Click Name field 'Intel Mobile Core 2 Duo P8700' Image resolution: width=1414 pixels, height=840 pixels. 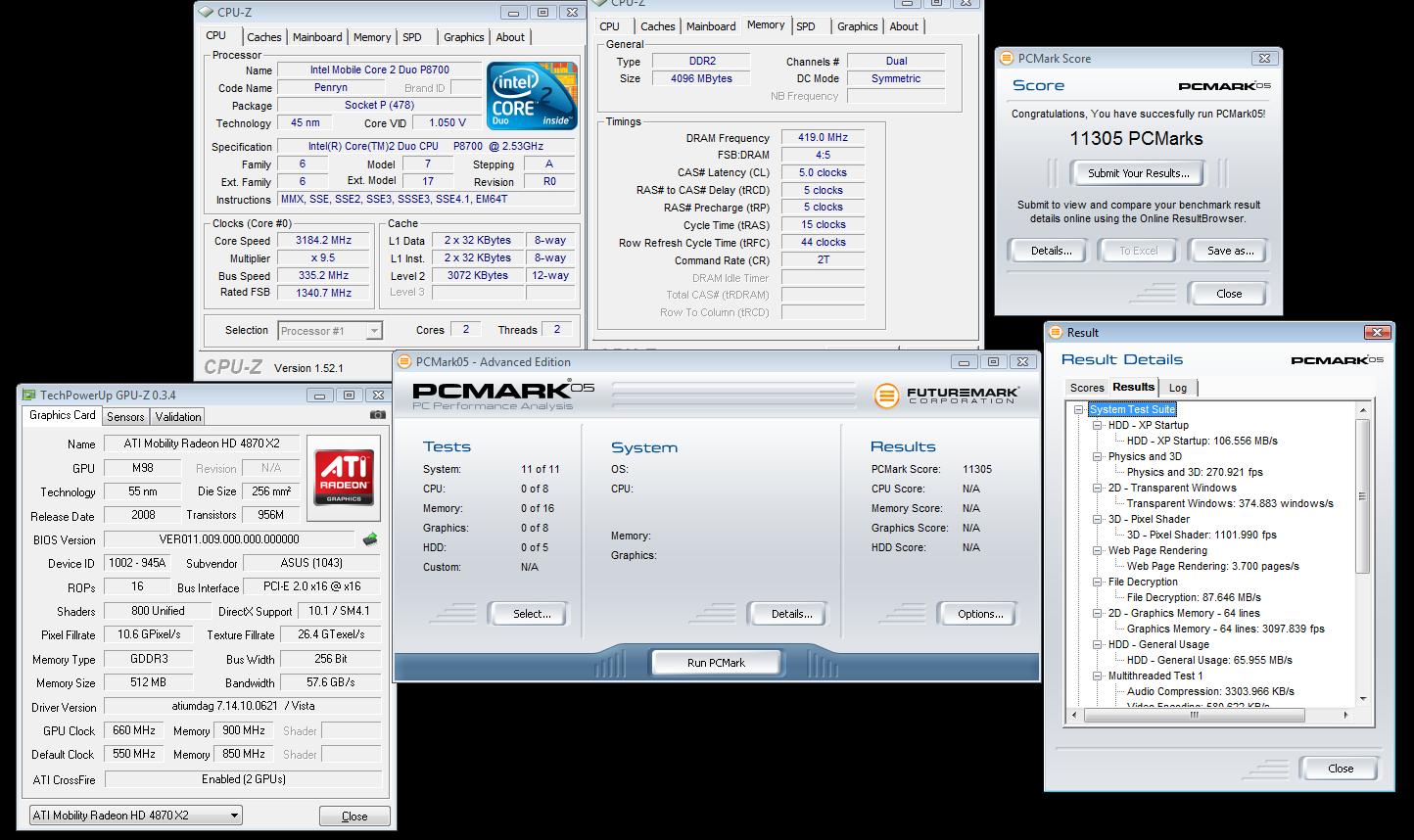(379, 70)
